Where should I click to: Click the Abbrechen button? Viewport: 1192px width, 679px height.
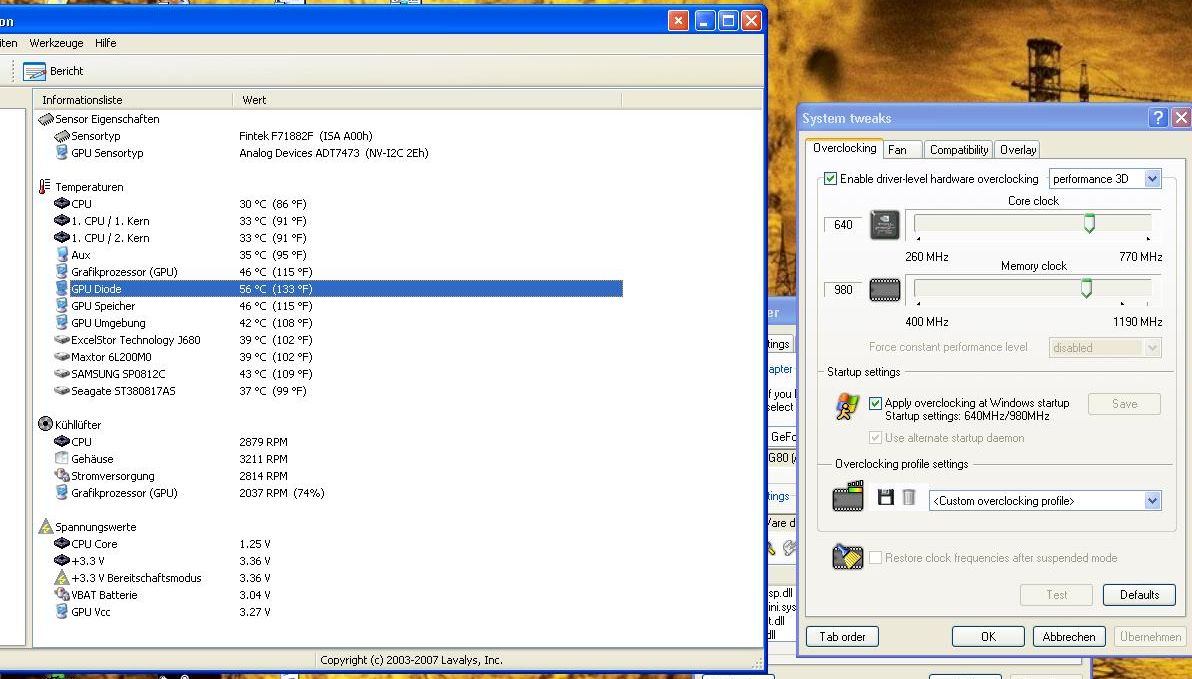[x=1068, y=636]
